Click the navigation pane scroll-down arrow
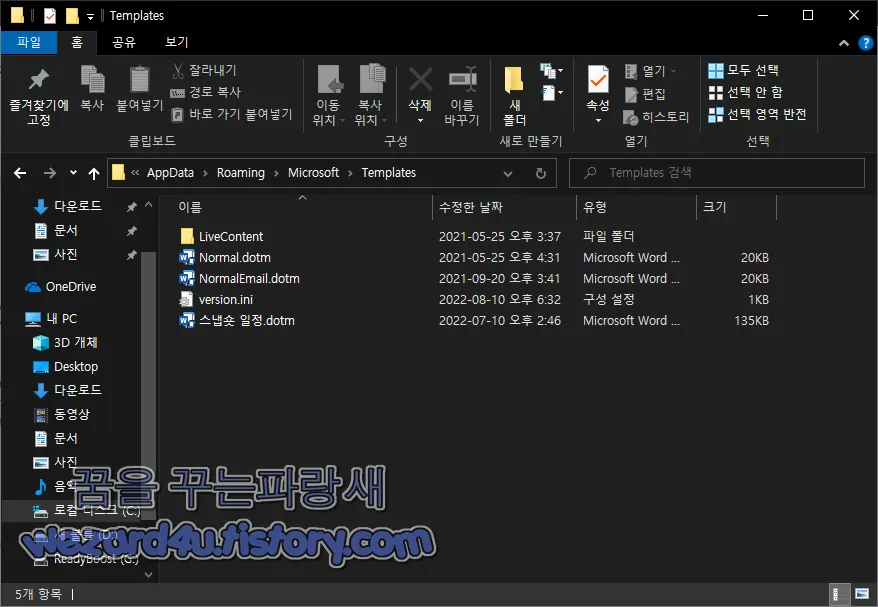This screenshot has height=607, width=878. click(x=148, y=575)
